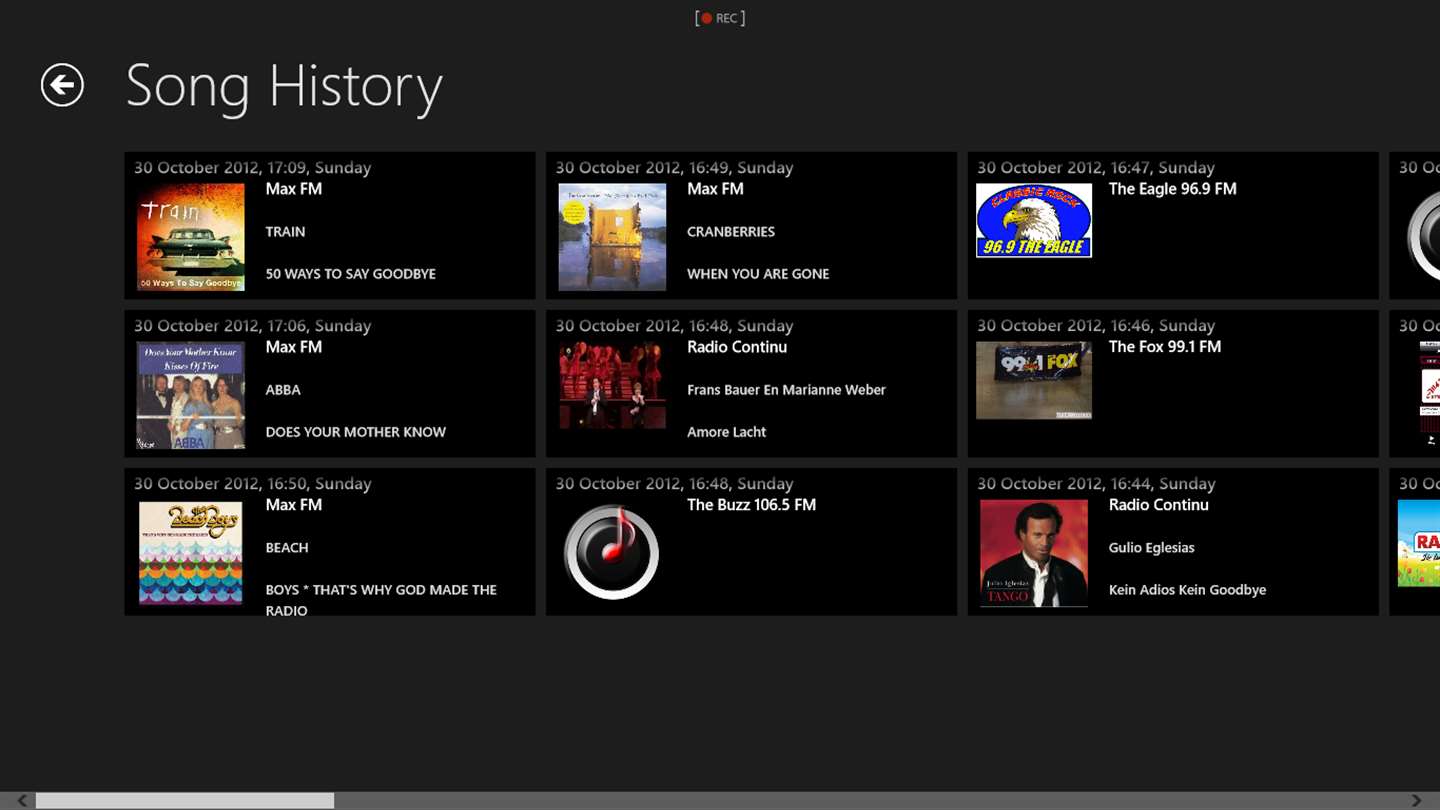The image size is (1440, 810).
Task: Select the 'Kein Adios Kein Goodbye' song title
Action: click(1188, 590)
